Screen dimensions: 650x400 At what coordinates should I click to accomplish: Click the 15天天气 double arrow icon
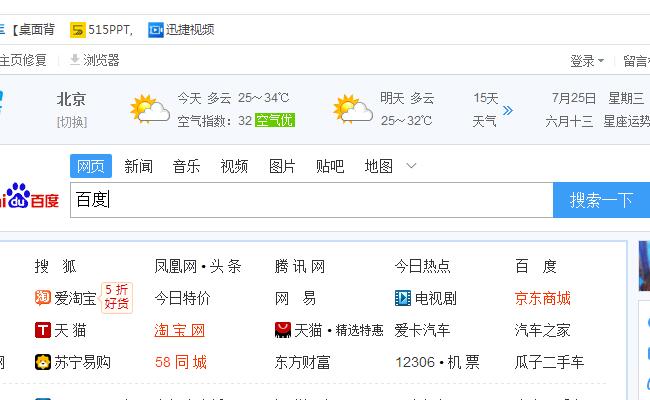click(x=508, y=110)
